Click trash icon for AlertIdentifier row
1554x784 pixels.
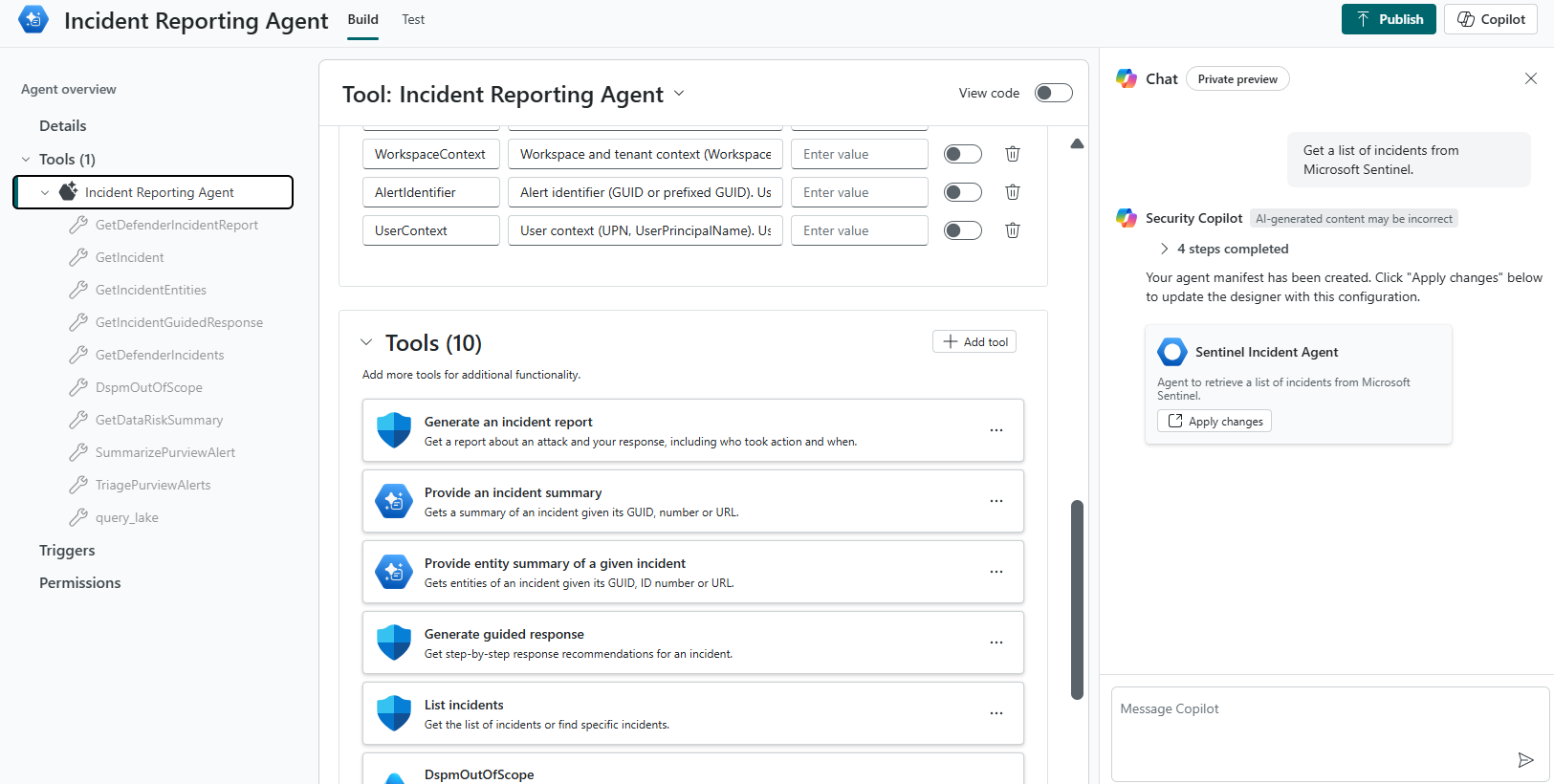coord(1013,192)
